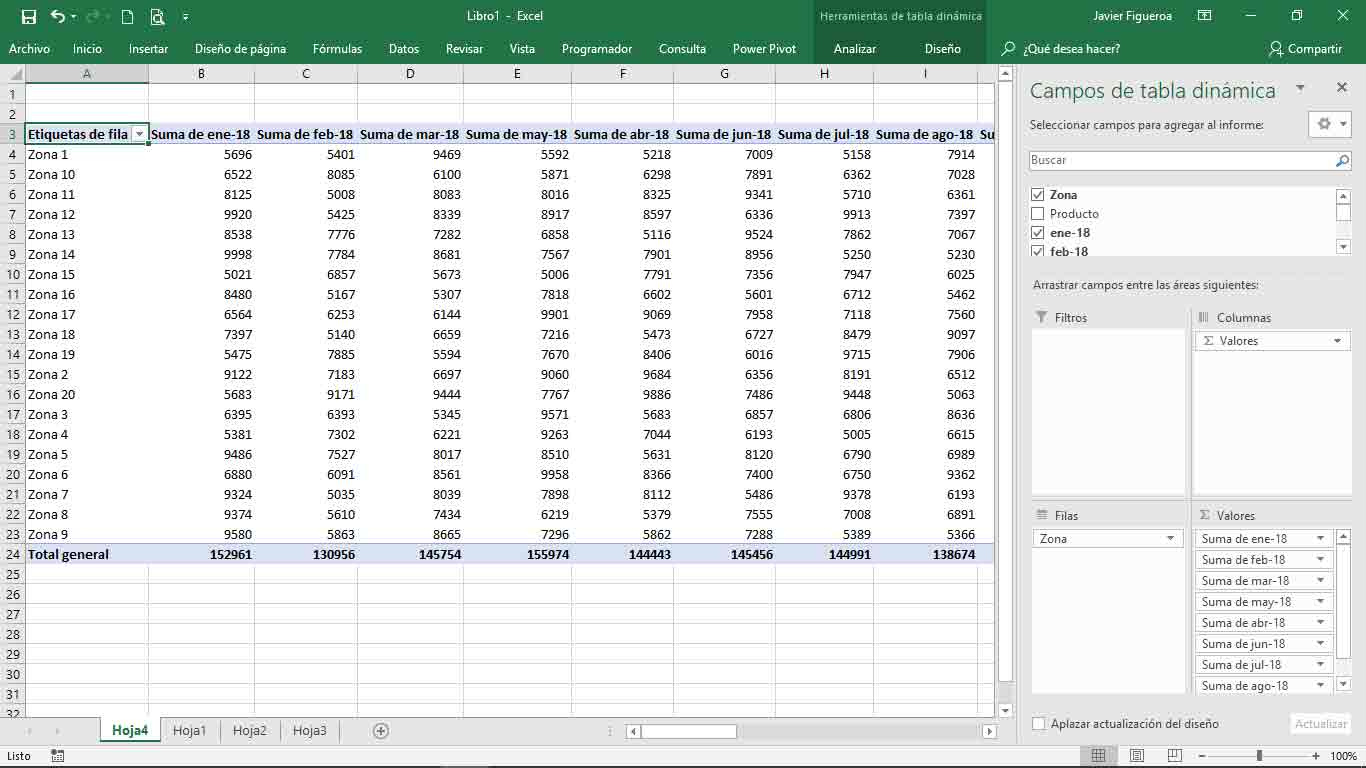Switch to Page Layout view icon

[1135, 756]
